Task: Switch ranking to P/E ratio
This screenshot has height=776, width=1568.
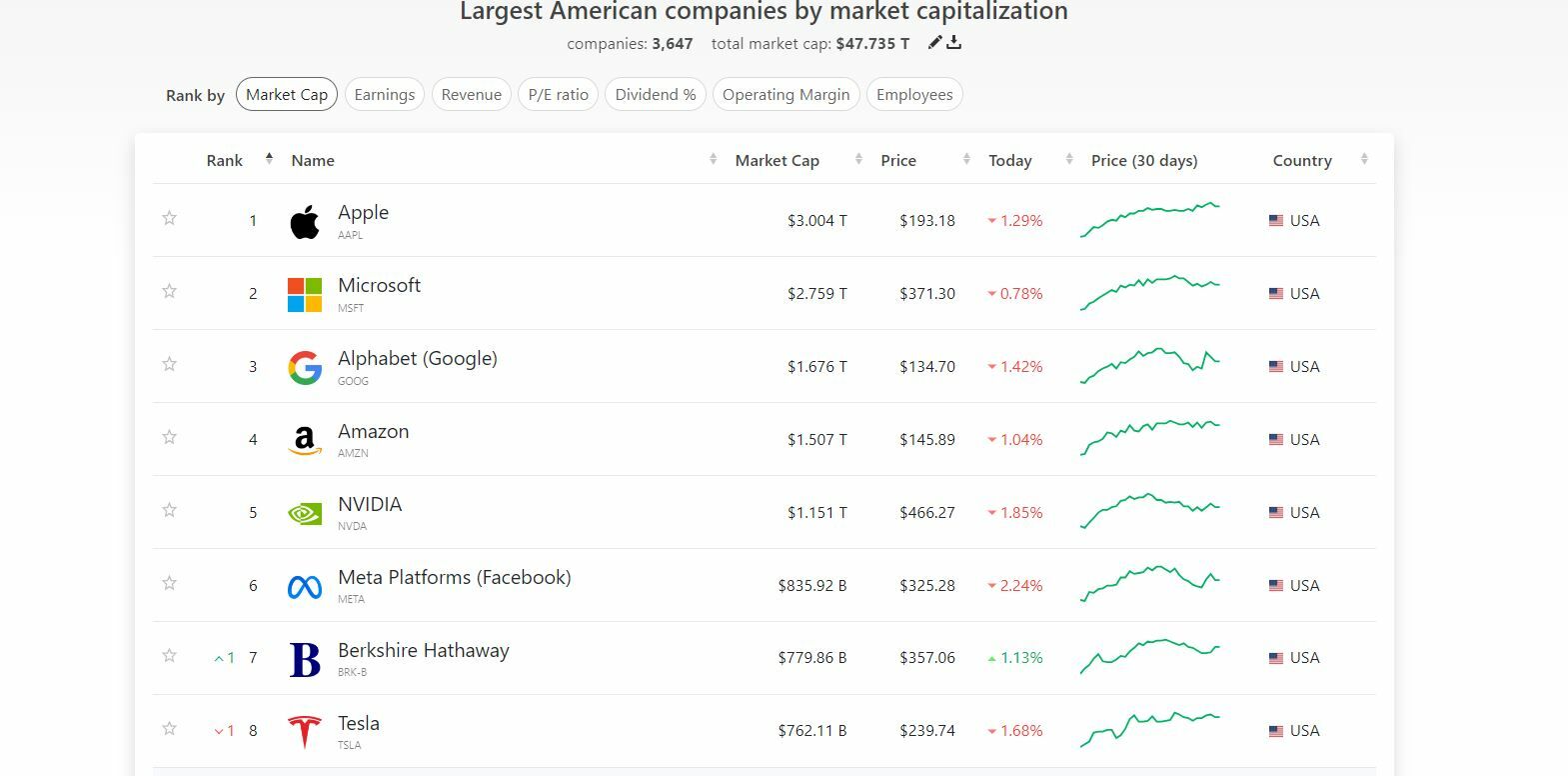Action: pos(558,95)
